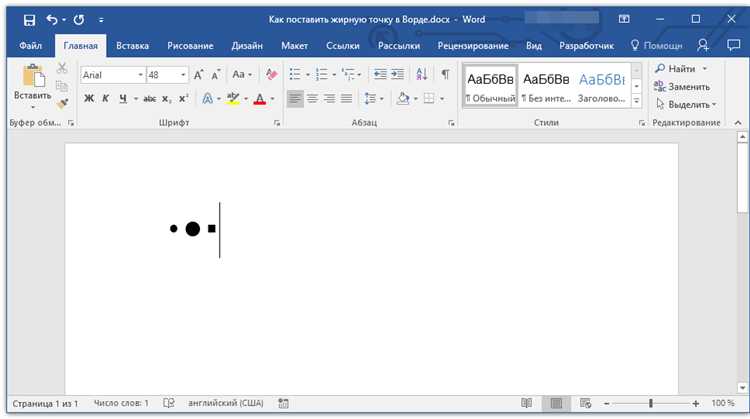
Task: Collapse the ribbon with the chevron
Action: point(738,123)
